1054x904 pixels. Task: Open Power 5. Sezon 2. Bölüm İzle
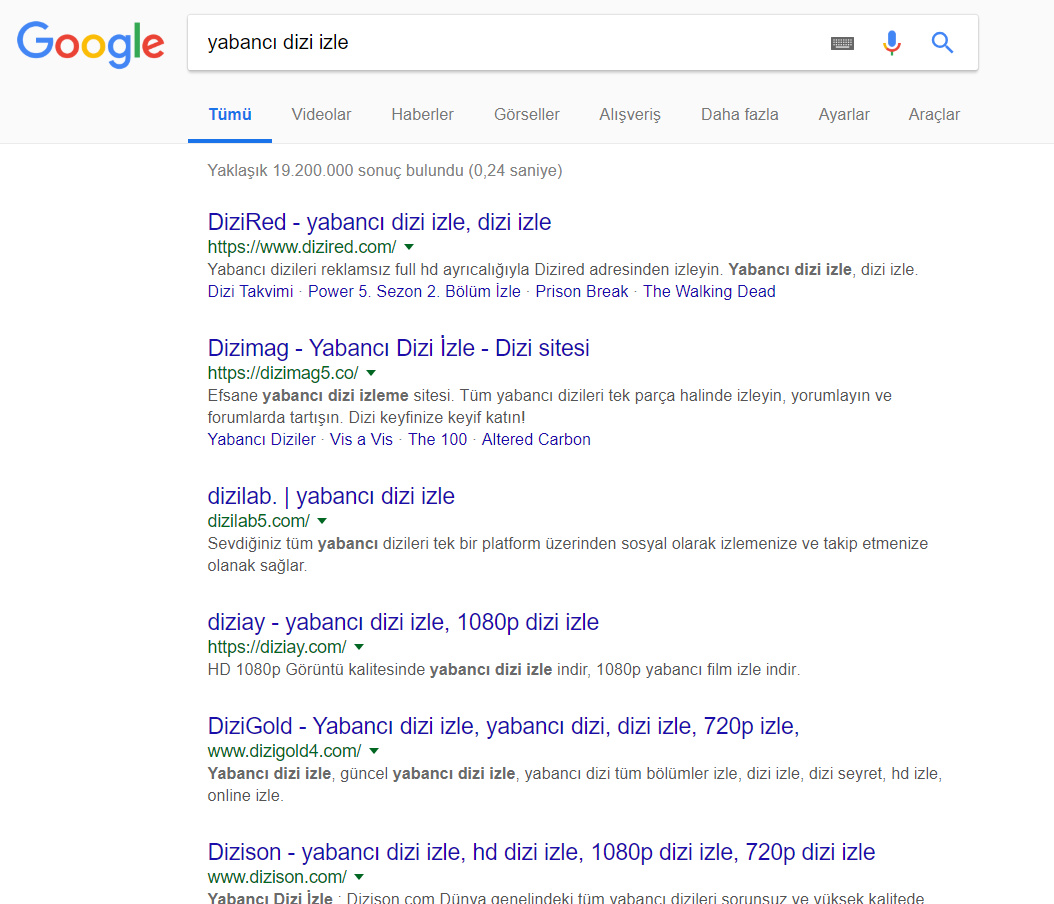pos(414,291)
